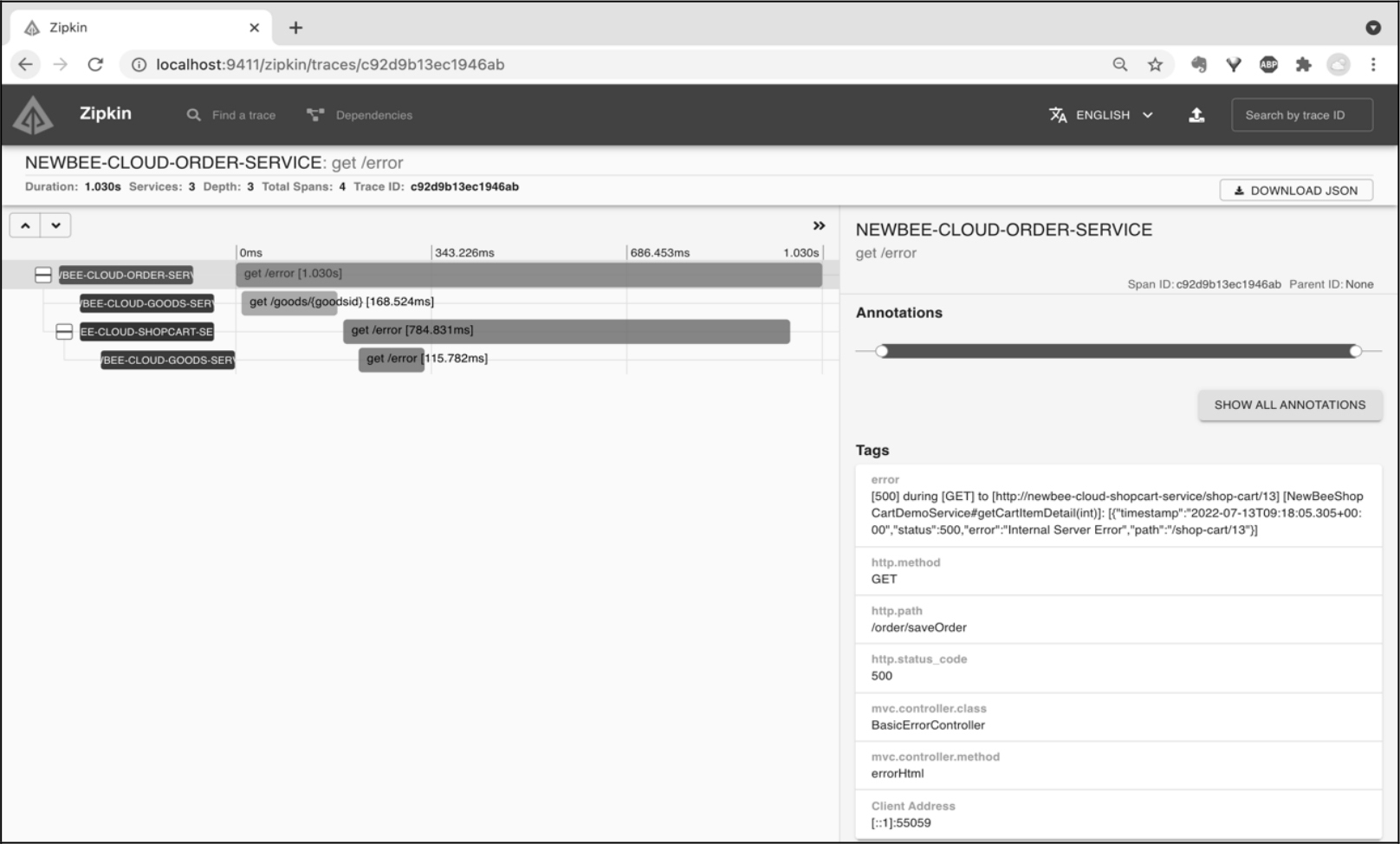The height and width of the screenshot is (844, 1400).
Task: Open the Chrome three-dot menu
Action: (1373, 64)
